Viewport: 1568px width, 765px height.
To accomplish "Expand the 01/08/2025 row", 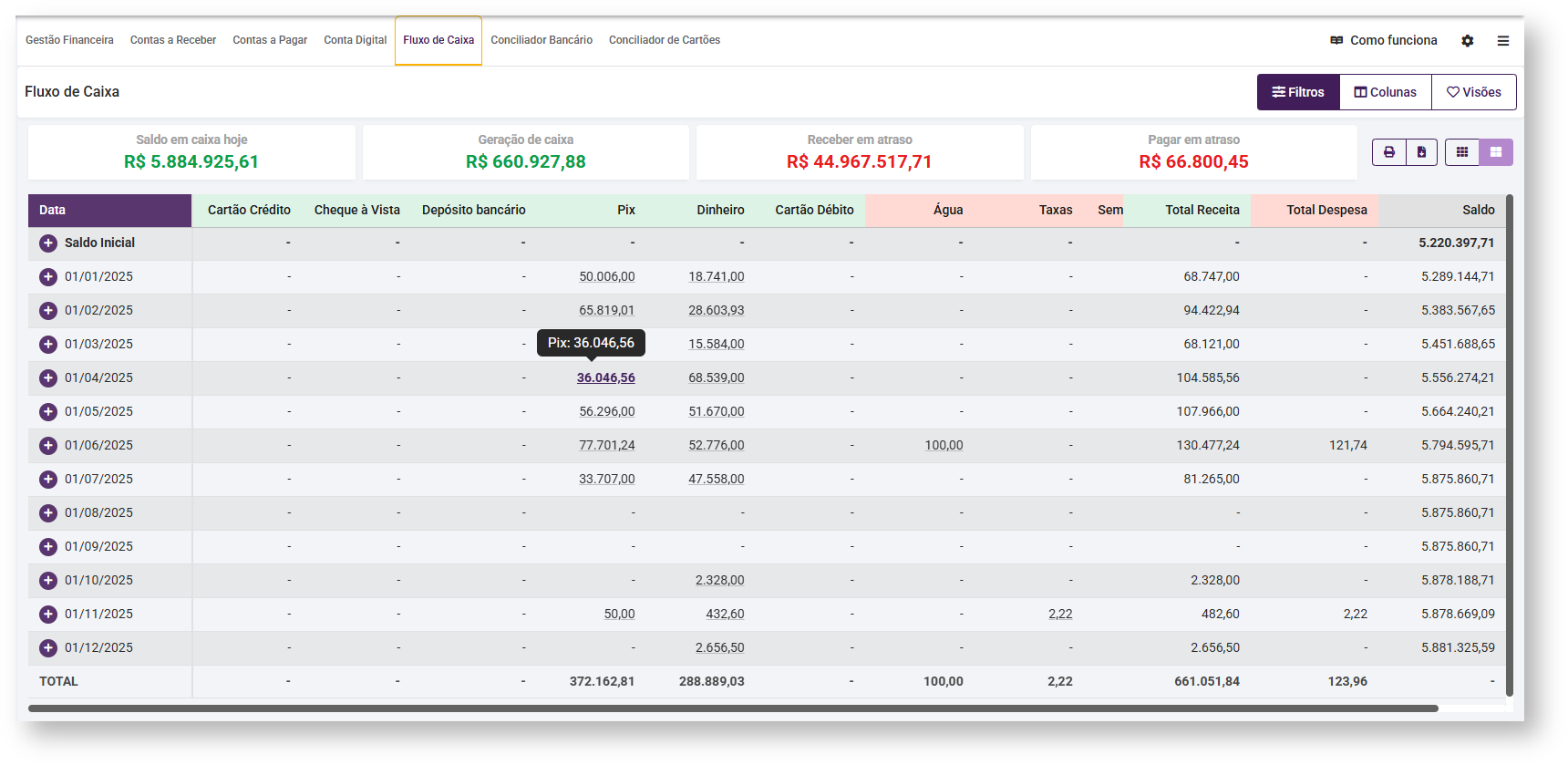I will (48, 513).
